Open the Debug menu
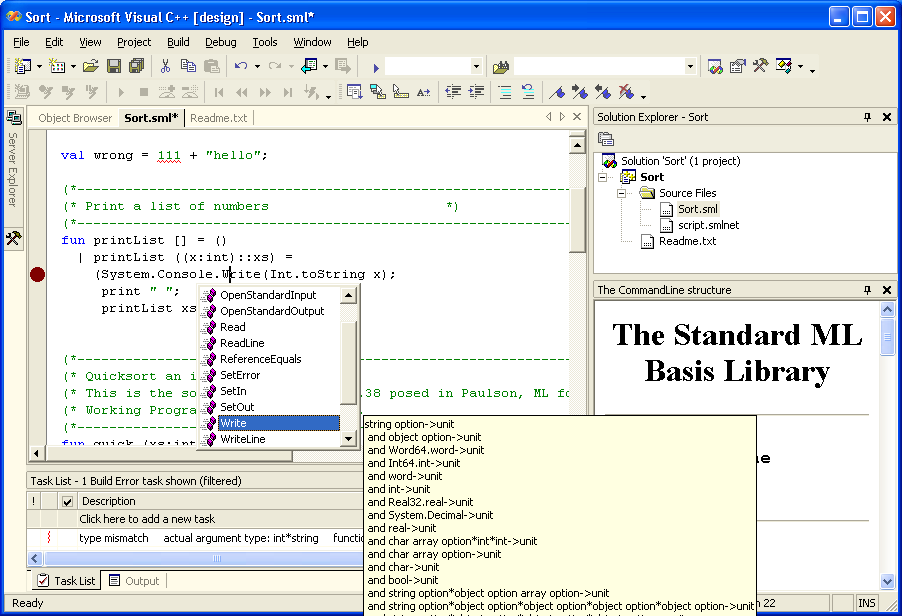 coord(220,42)
